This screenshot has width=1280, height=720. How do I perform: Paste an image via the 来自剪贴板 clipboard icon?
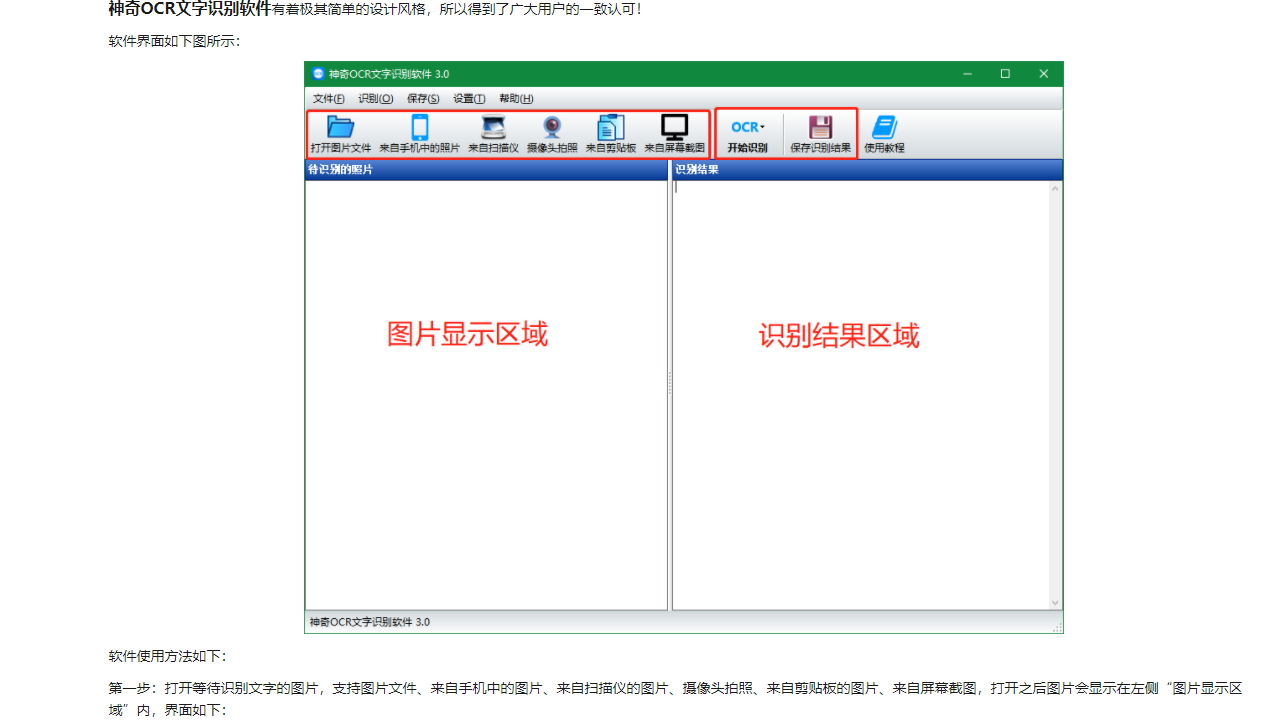click(x=610, y=132)
